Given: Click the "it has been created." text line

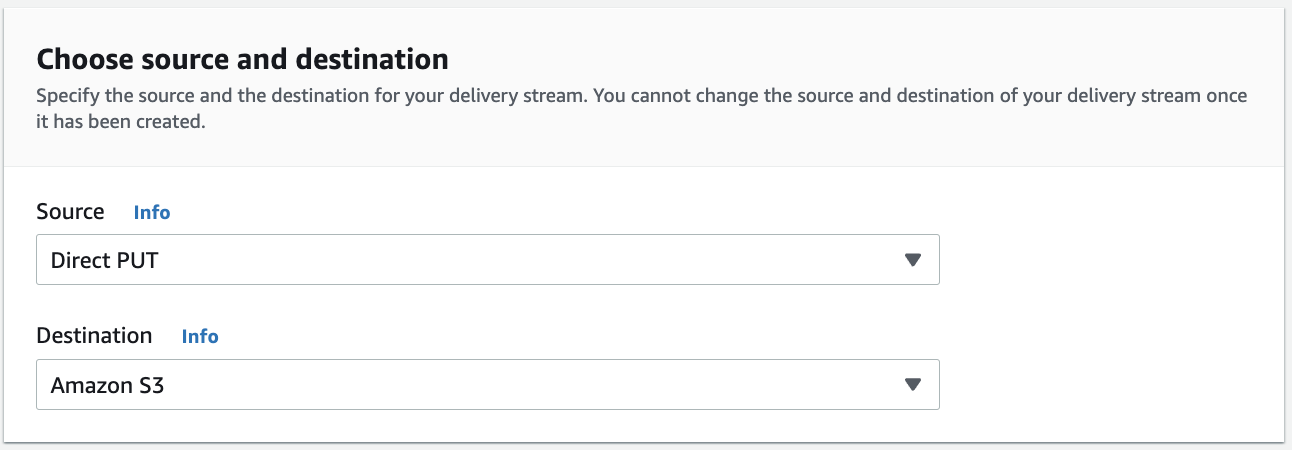Looking at the screenshot, I should 120,125.
